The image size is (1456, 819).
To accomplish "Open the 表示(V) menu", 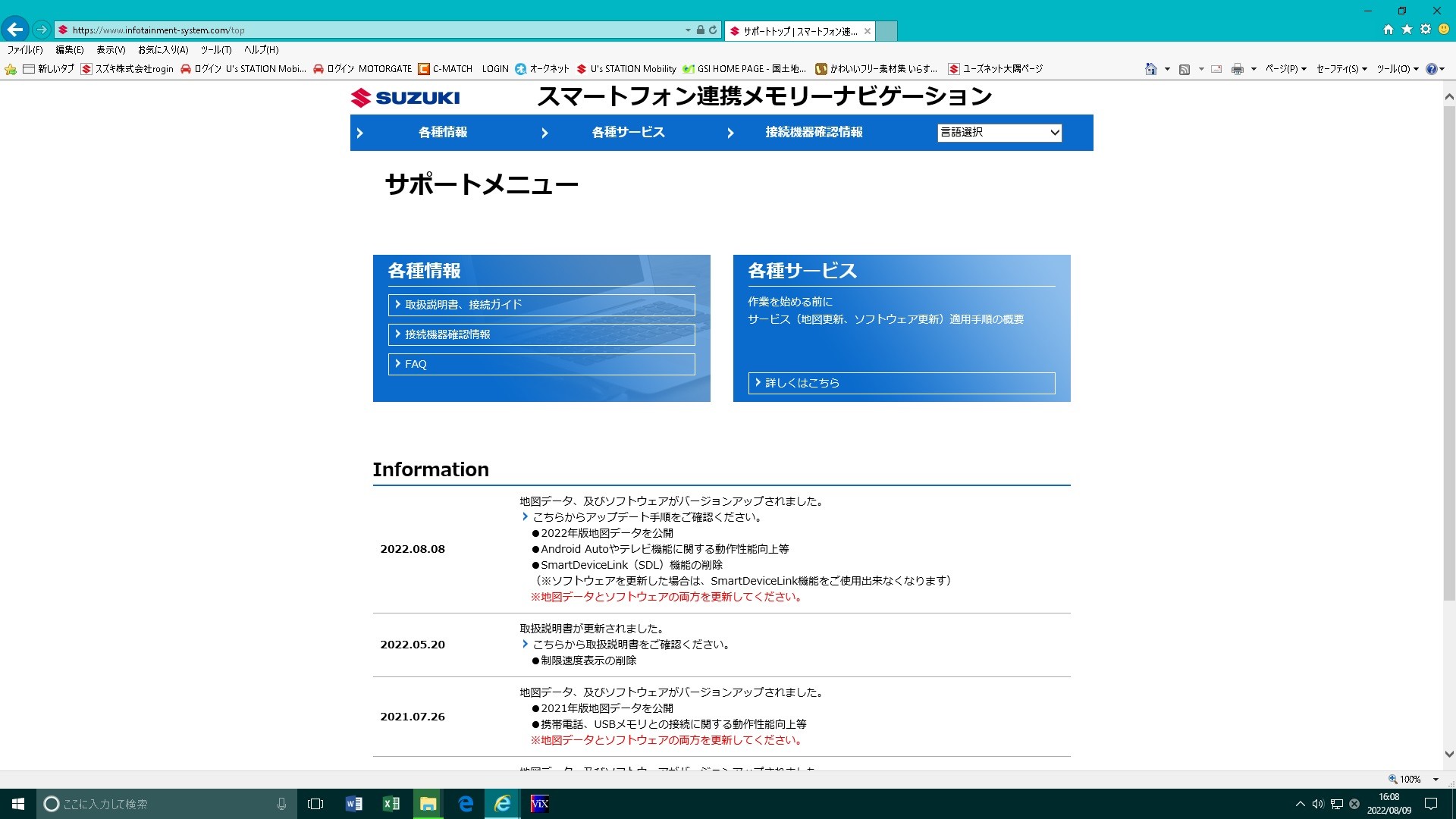I will click(x=111, y=50).
